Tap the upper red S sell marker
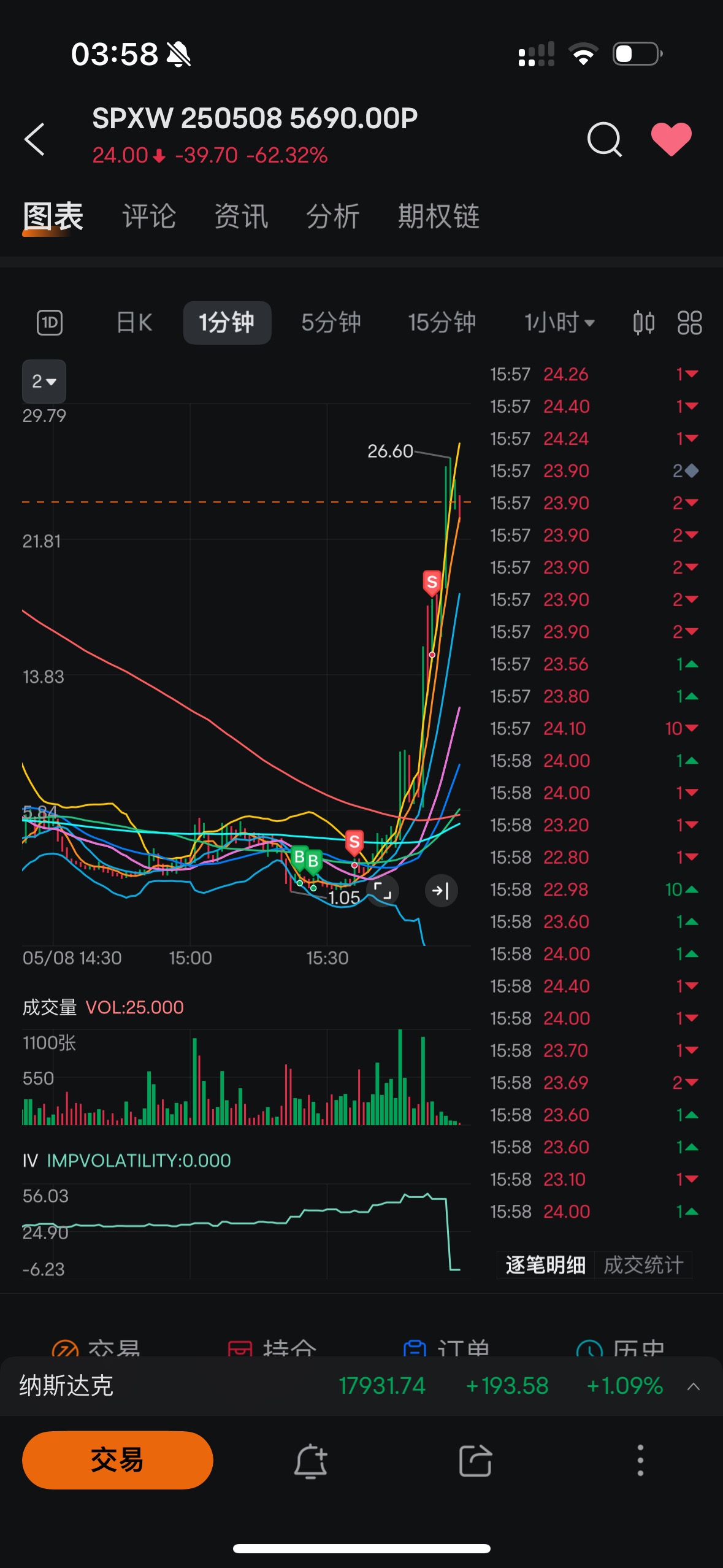Screen dimensions: 723x1568 [432, 582]
